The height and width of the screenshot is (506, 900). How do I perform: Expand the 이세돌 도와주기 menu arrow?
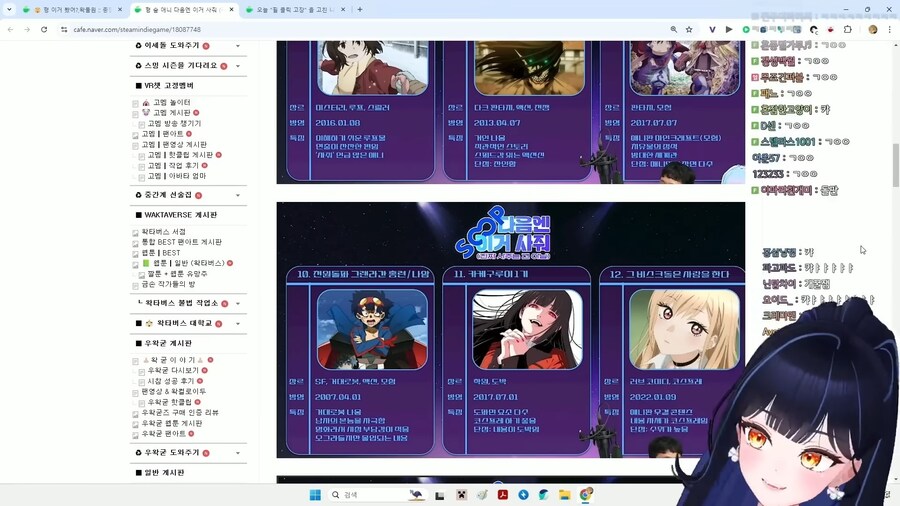click(x=238, y=45)
